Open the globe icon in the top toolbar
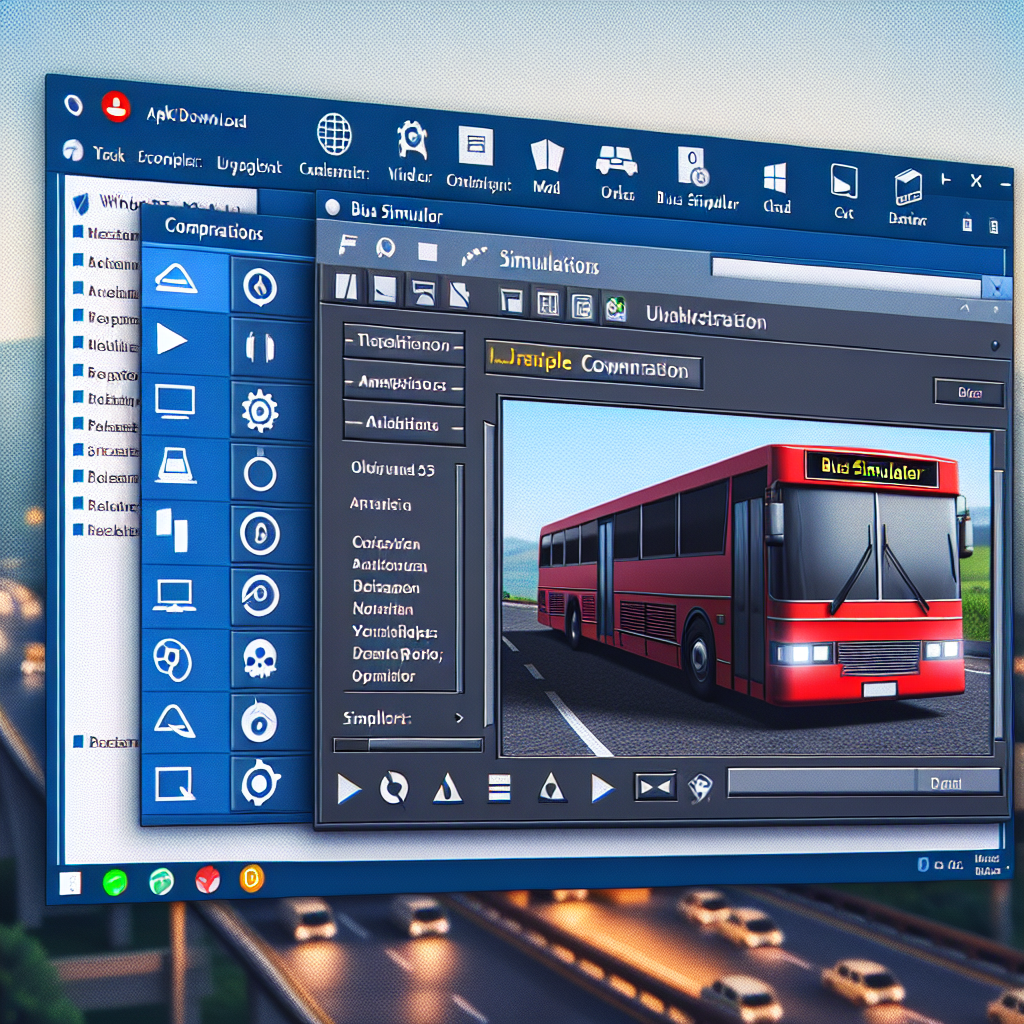Viewport: 1024px width, 1024px height. point(334,134)
